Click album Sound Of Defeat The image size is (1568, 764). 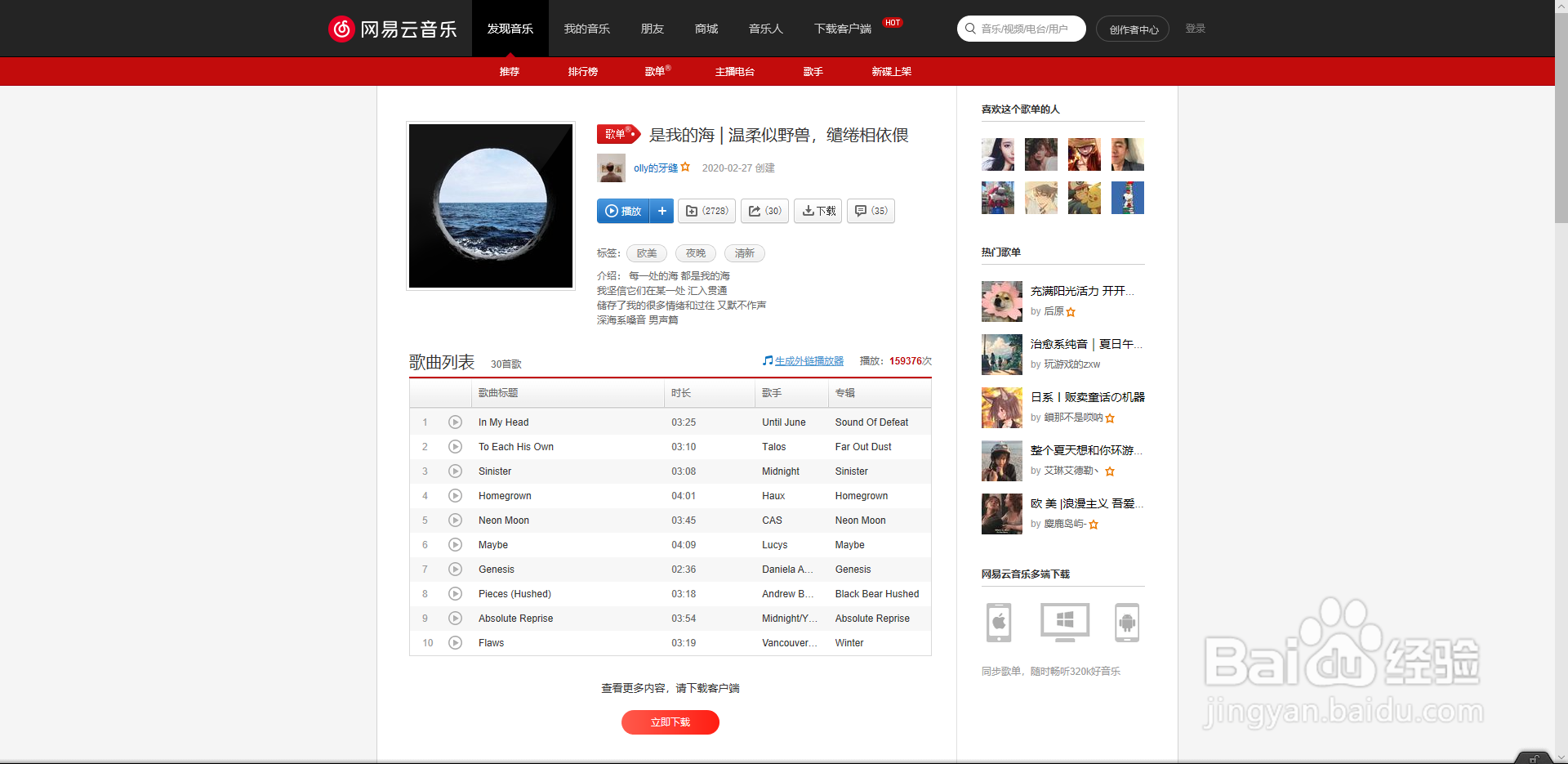871,422
